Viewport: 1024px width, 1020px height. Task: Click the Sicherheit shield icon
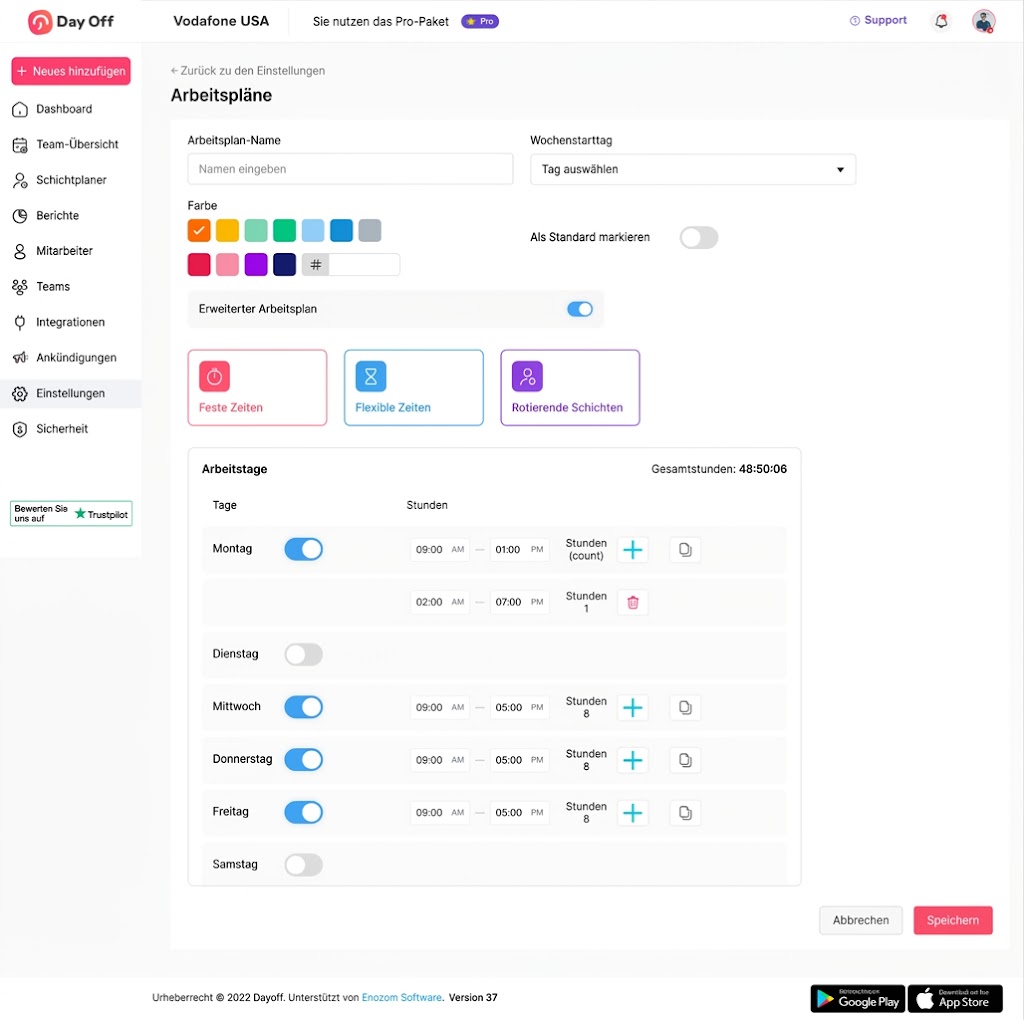[x=20, y=429]
